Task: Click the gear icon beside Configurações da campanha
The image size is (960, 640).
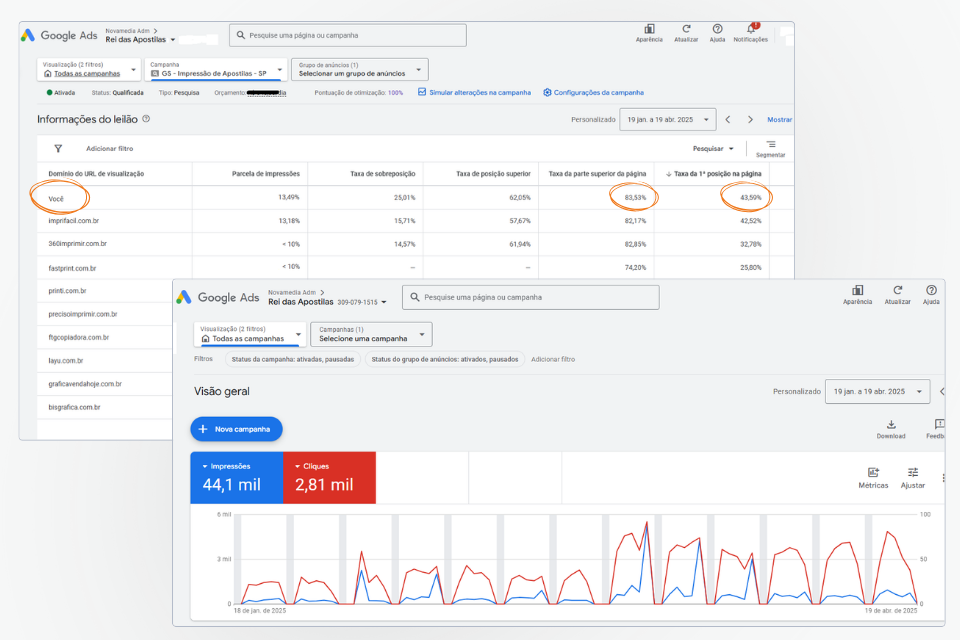Action: [547, 92]
